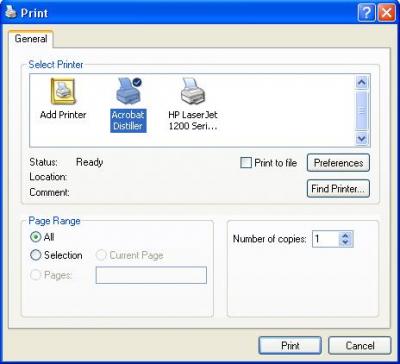This screenshot has height=364, width=400.
Task: Click the 'Acrobat Distiller' label
Action: pos(128,121)
